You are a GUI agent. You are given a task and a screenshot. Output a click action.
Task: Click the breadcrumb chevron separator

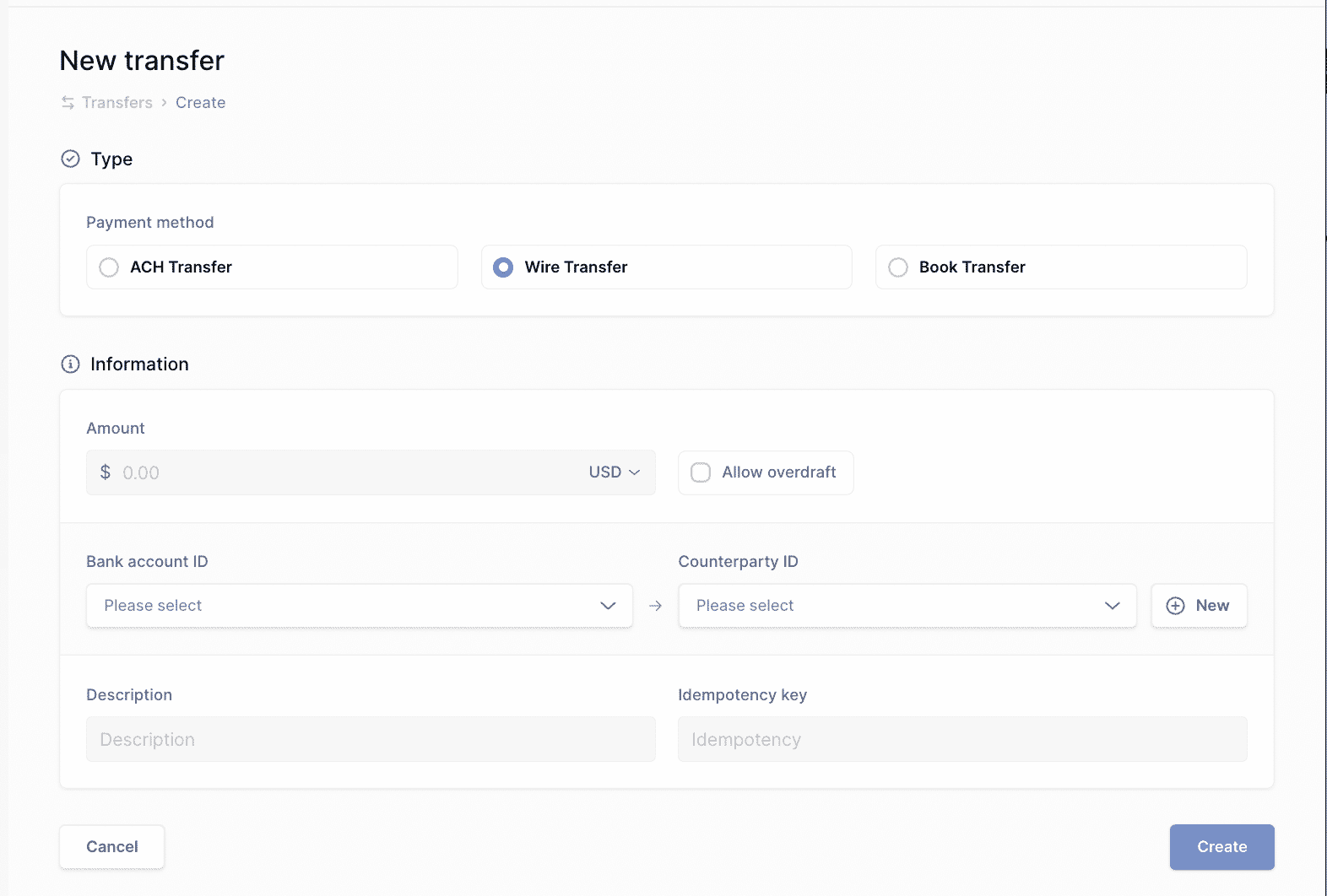click(x=164, y=102)
